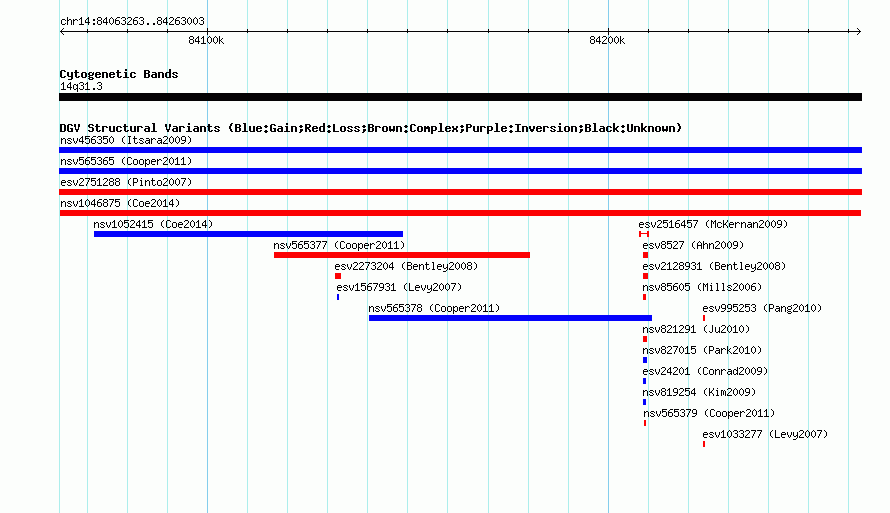
Task: Click the nsv456350 (Itsara2009) blue gain bar
Action: pyautogui.click(x=460, y=150)
